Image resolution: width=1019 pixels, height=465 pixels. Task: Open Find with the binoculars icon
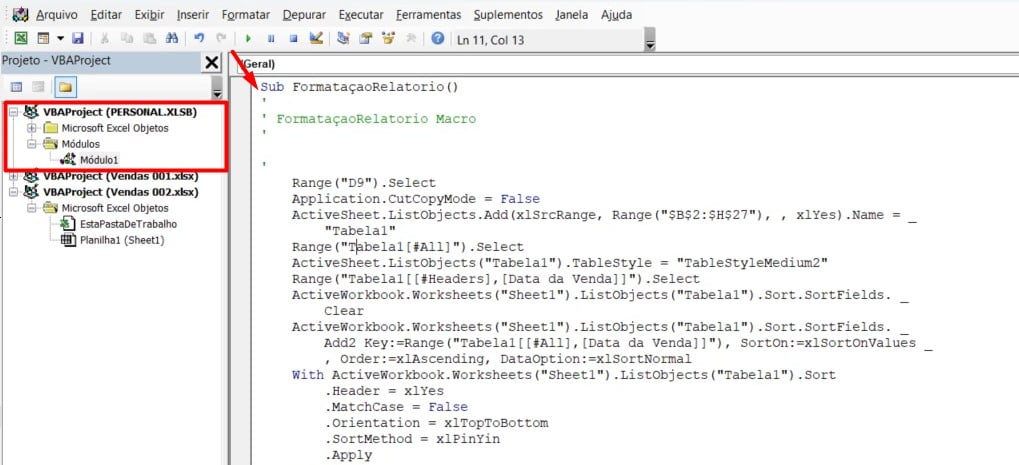tap(172, 38)
